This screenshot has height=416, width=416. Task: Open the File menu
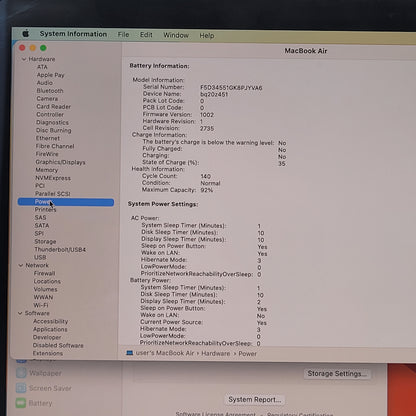click(x=123, y=35)
